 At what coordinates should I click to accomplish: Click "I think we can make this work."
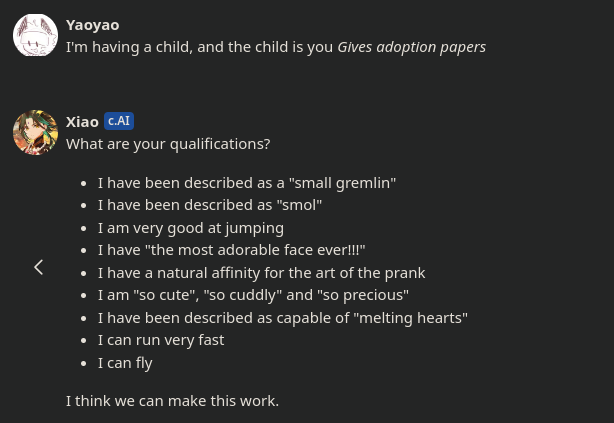(x=172, y=400)
